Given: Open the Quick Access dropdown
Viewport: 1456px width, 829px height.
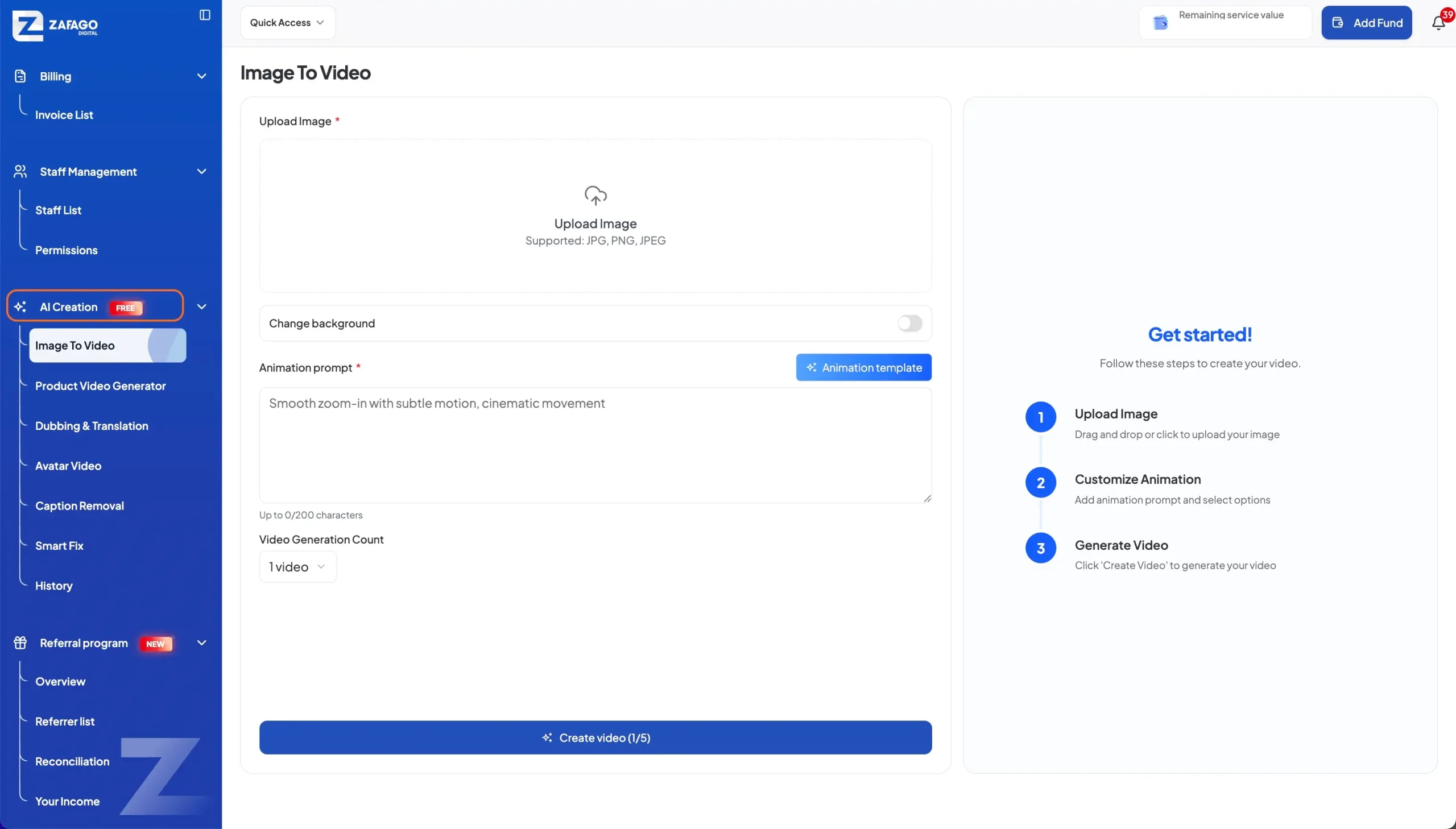Looking at the screenshot, I should pyautogui.click(x=288, y=23).
